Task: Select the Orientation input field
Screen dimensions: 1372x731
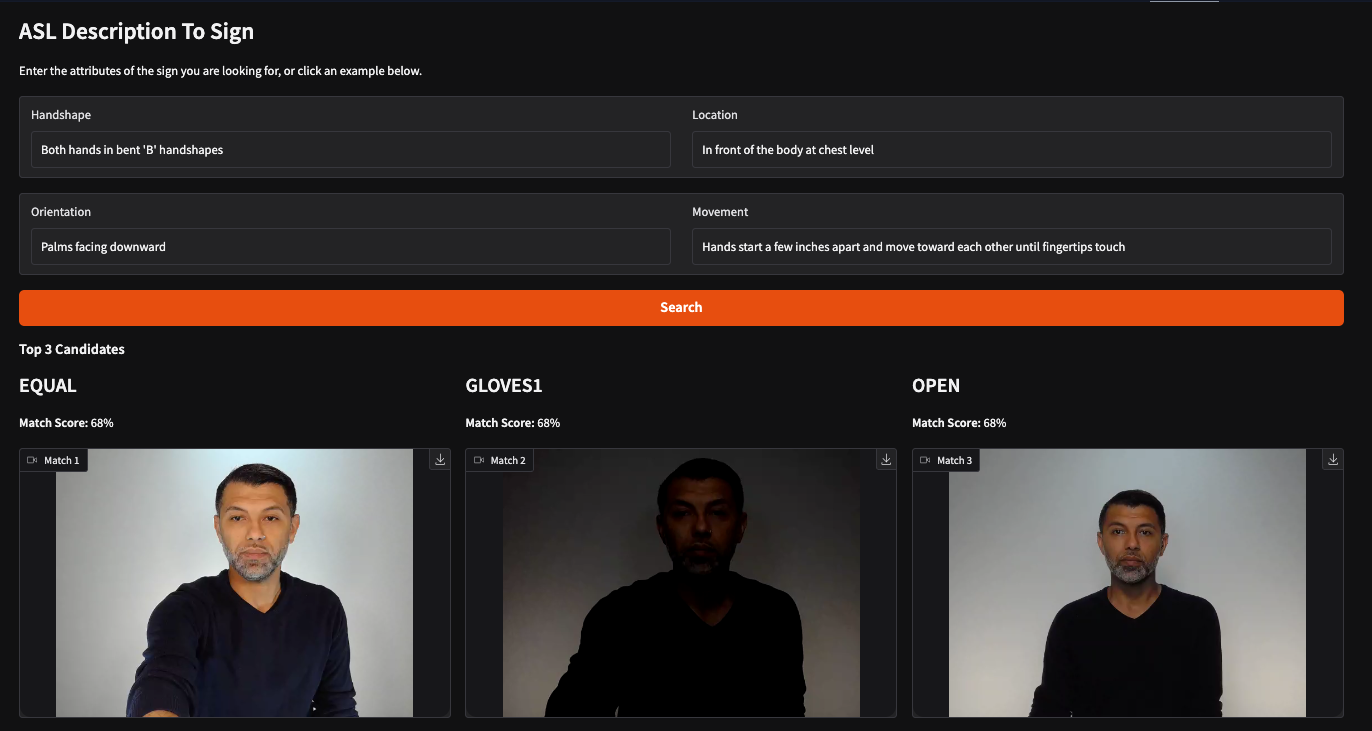Action: click(350, 247)
